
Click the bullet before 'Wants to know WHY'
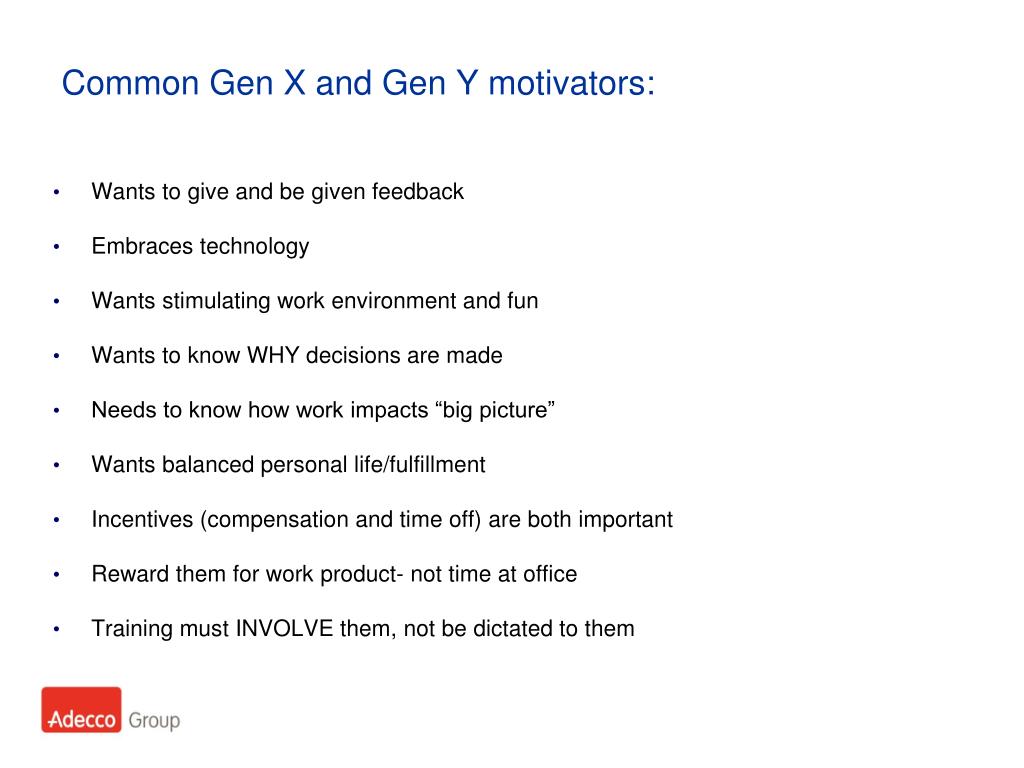click(x=57, y=356)
